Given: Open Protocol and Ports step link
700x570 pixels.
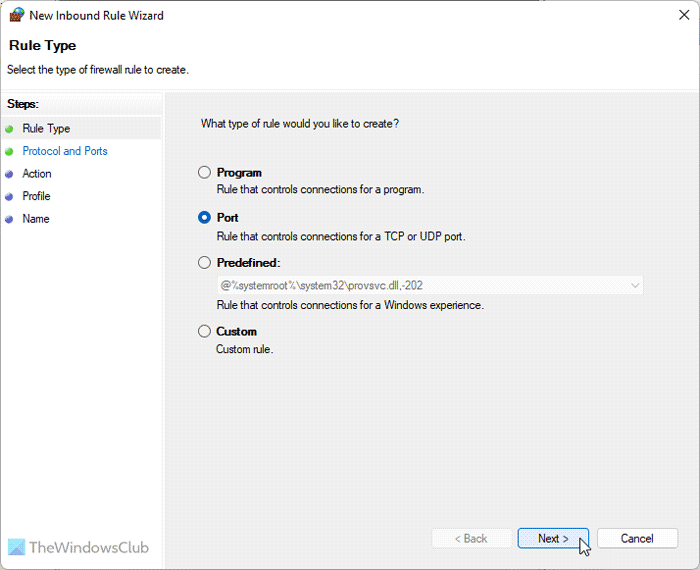Looking at the screenshot, I should (65, 152).
